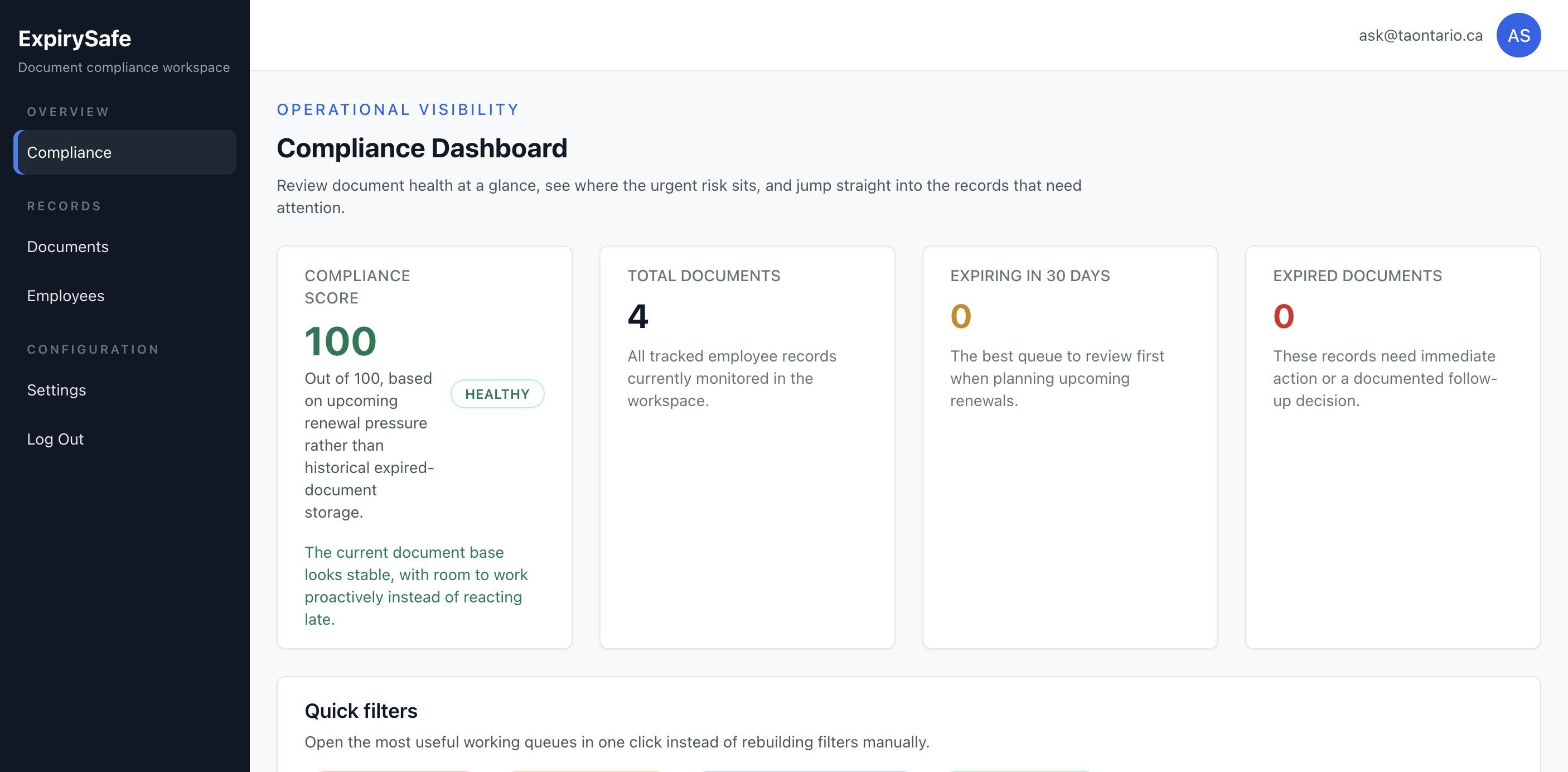This screenshot has height=772, width=1568.
Task: Click the green 100 compliance score
Action: [340, 341]
